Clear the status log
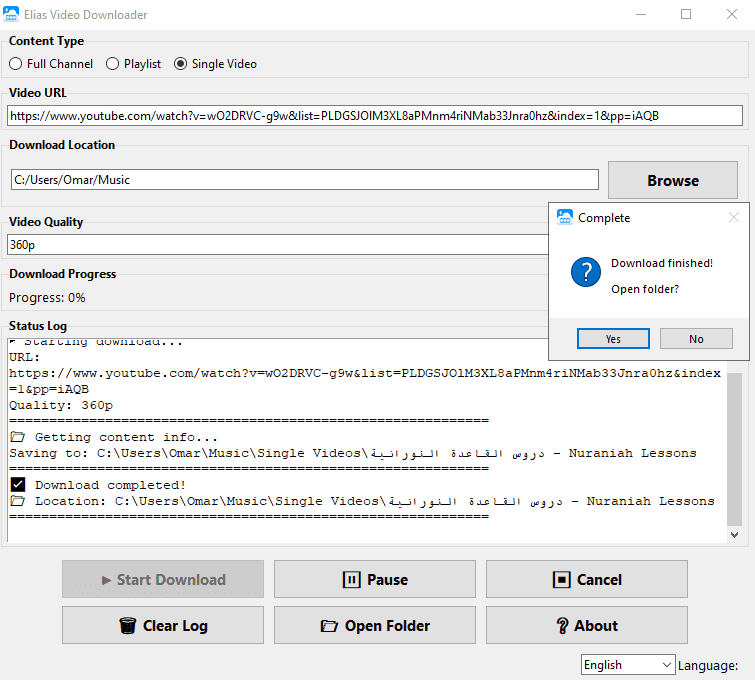 [163, 625]
